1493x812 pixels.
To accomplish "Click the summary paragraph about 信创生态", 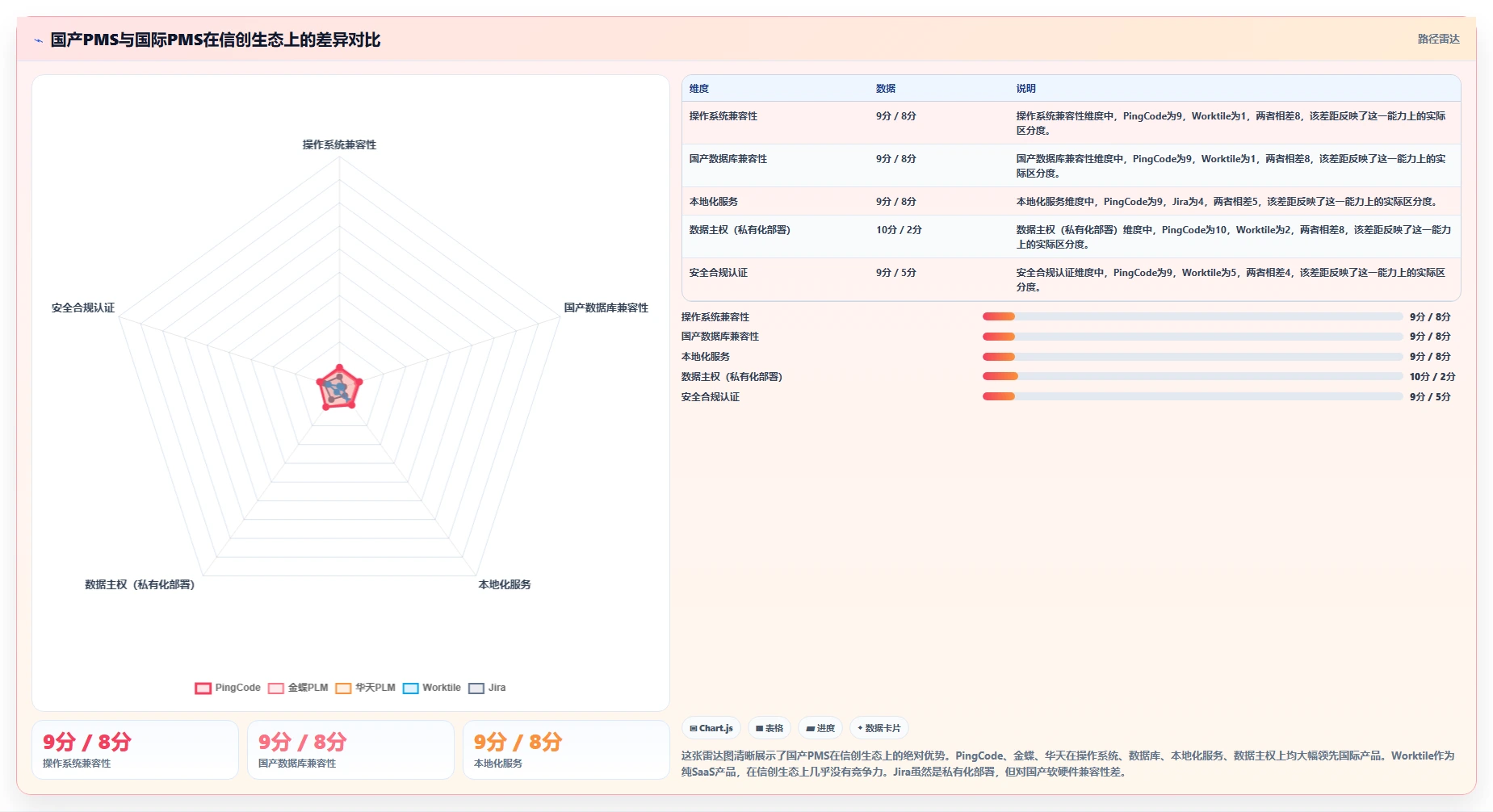I will (1067, 764).
